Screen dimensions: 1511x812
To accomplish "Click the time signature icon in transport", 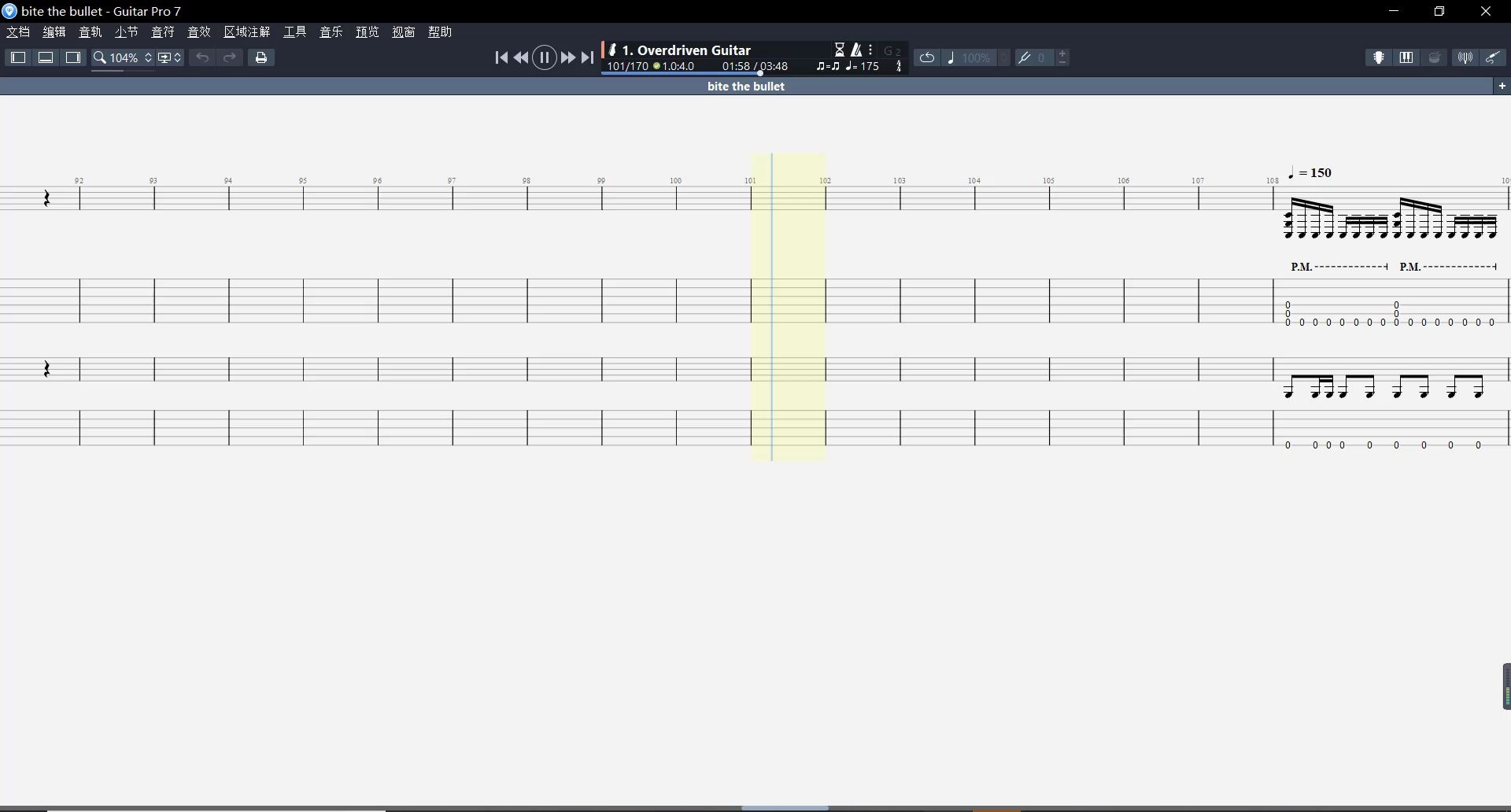I will (x=899, y=67).
